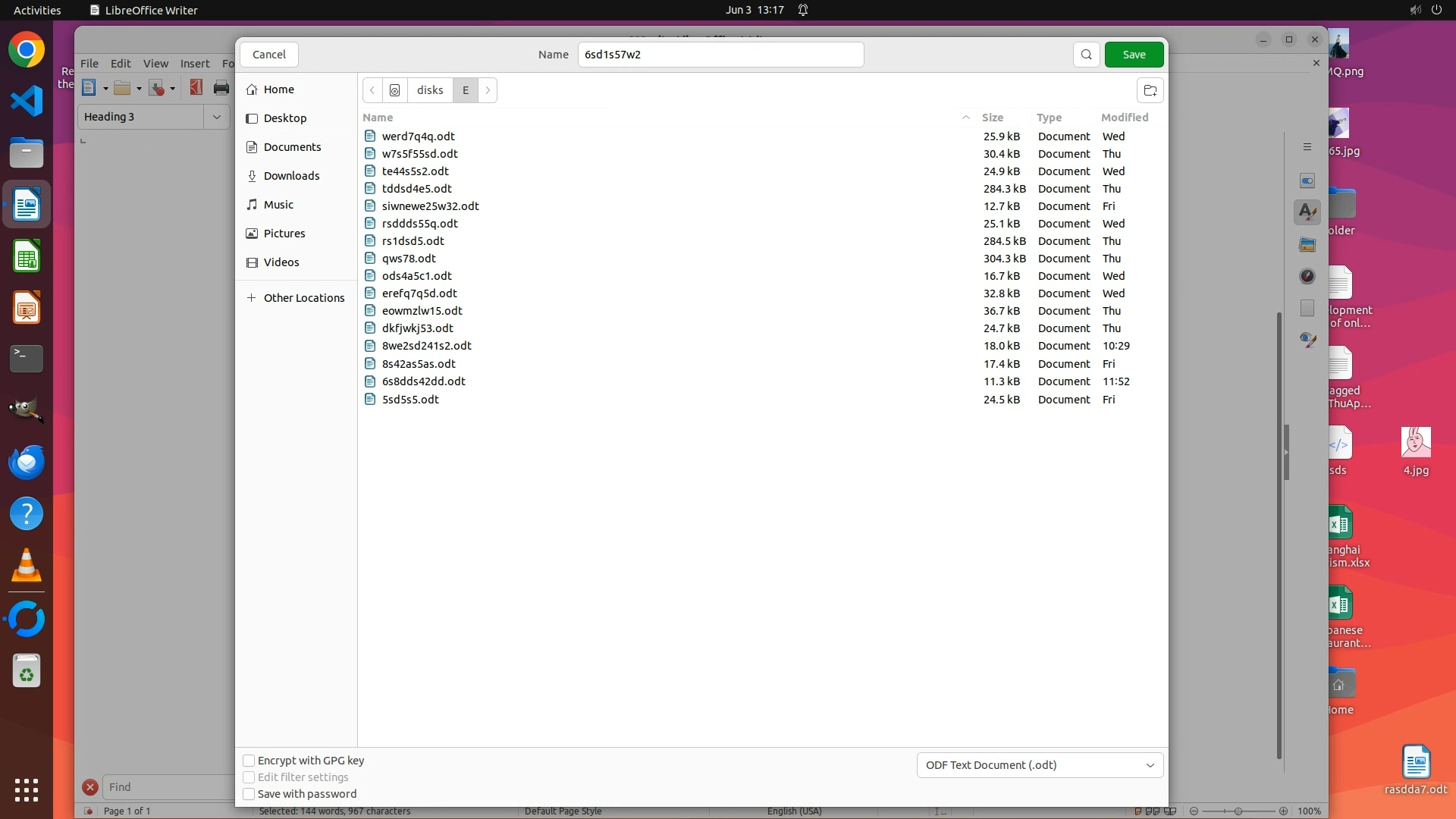Click the search magnifier icon in dialog
Image resolution: width=1456 pixels, height=819 pixels.
tap(1086, 55)
